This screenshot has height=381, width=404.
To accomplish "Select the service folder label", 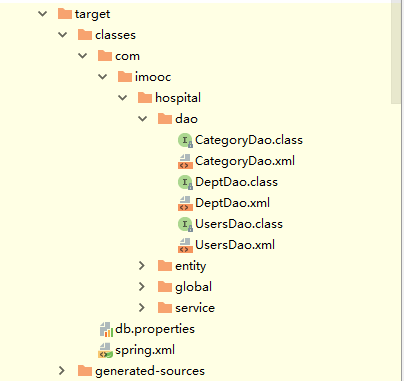I will tap(195, 308).
